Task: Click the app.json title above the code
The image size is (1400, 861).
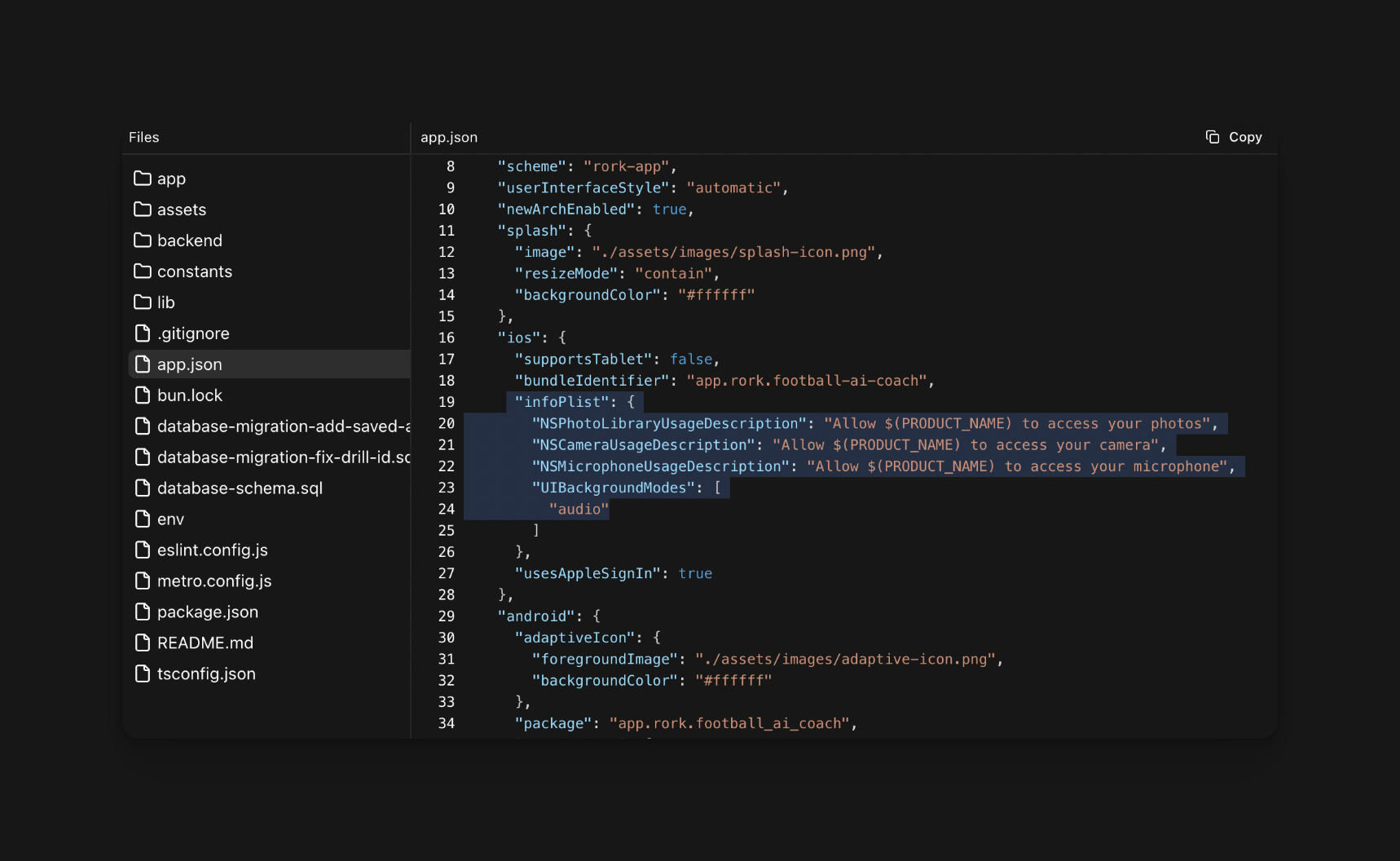Action: point(449,137)
